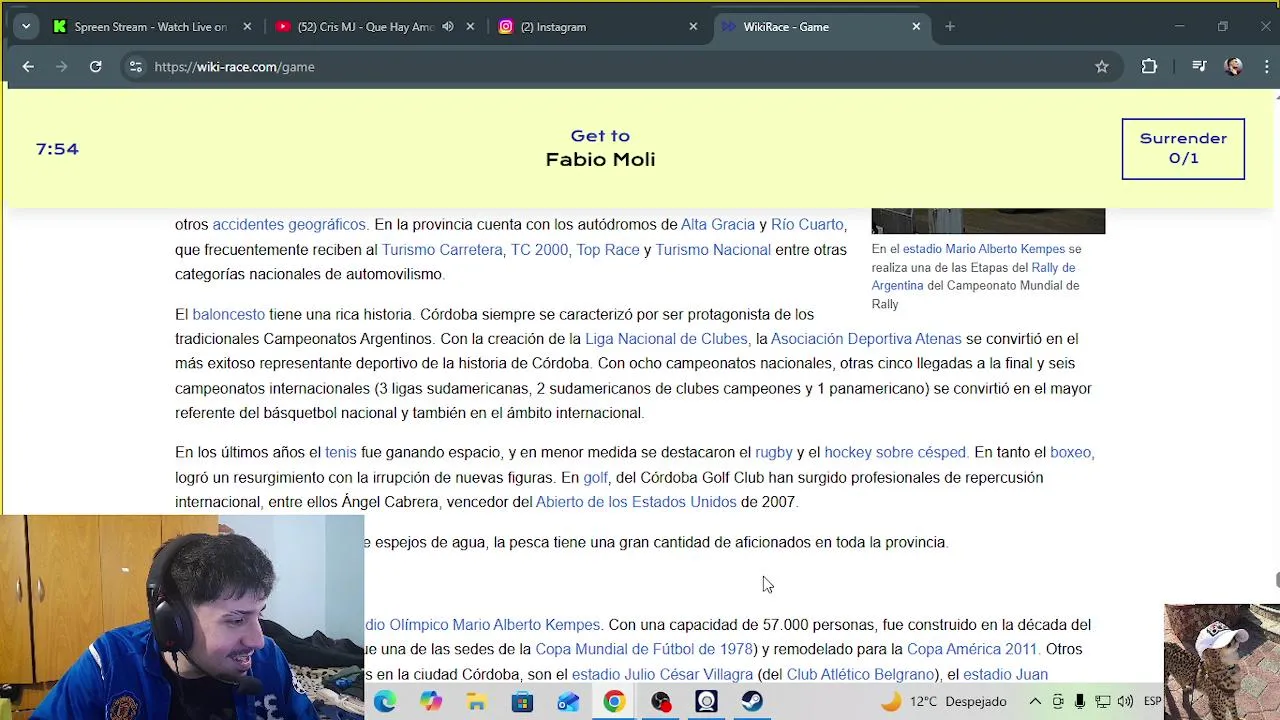Click the page vertical scrollbar thumb
The height and width of the screenshot is (720, 1280).
[1276, 581]
